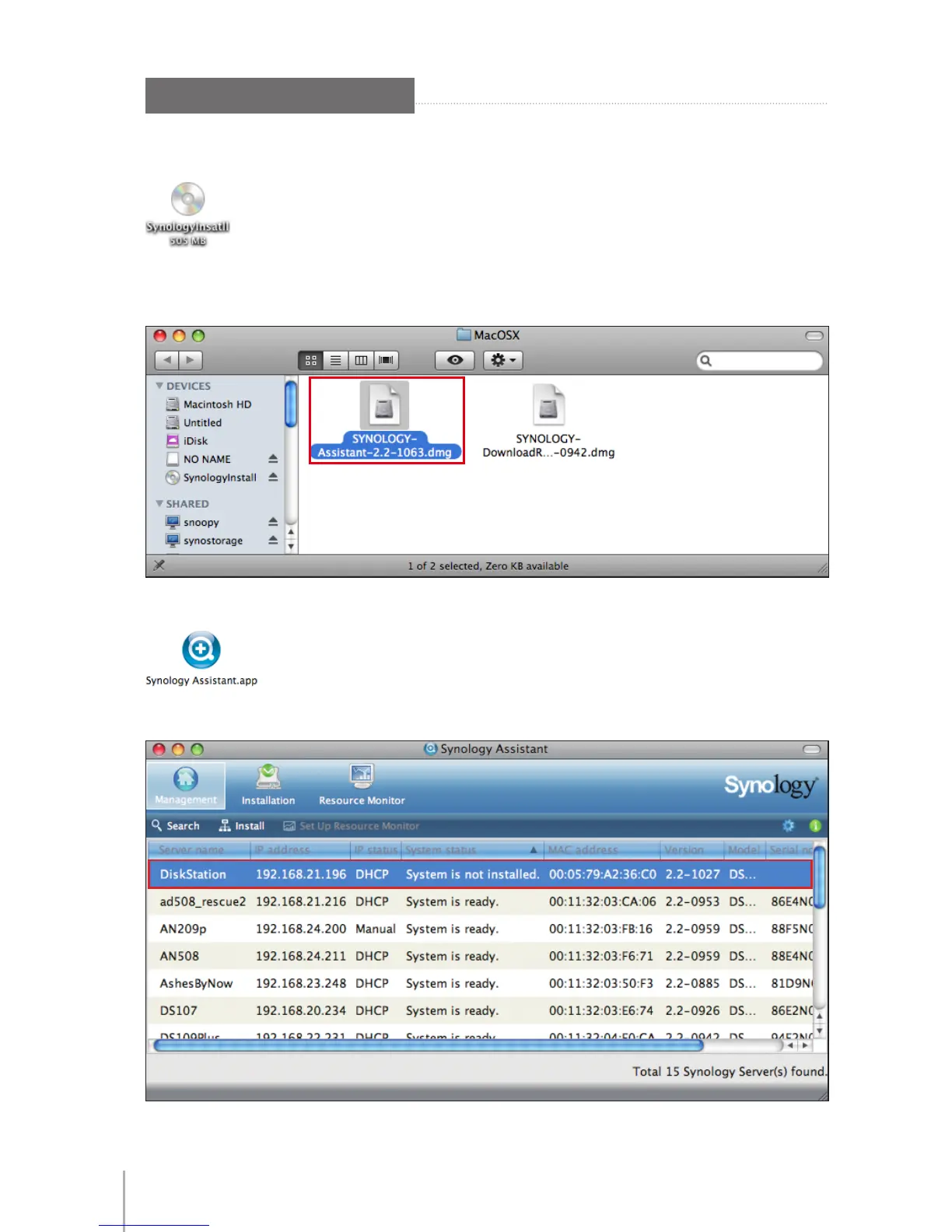
Task: Select the AN209p server row
Action: [x=480, y=929]
